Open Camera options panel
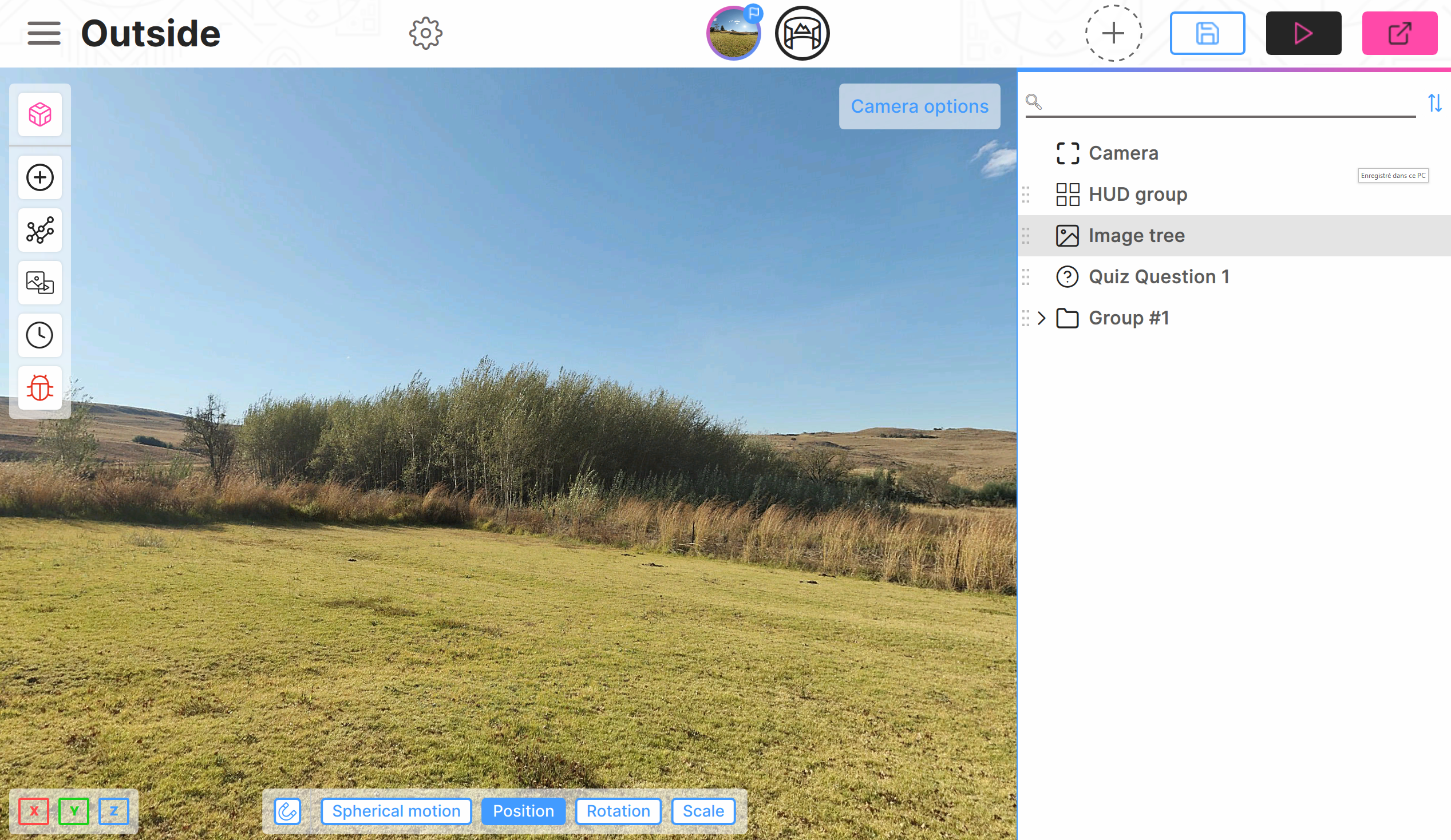 coord(920,105)
